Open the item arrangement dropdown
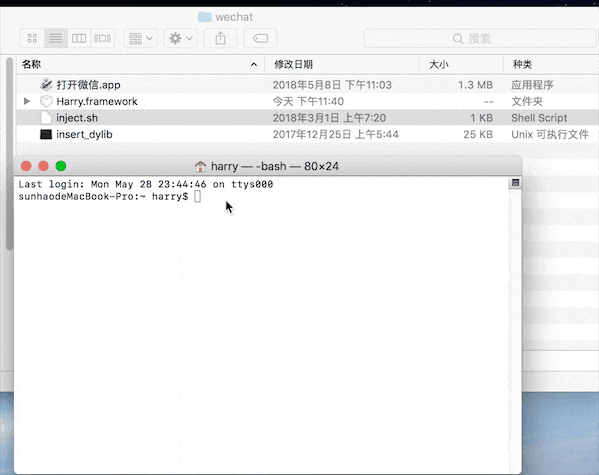 (141, 38)
